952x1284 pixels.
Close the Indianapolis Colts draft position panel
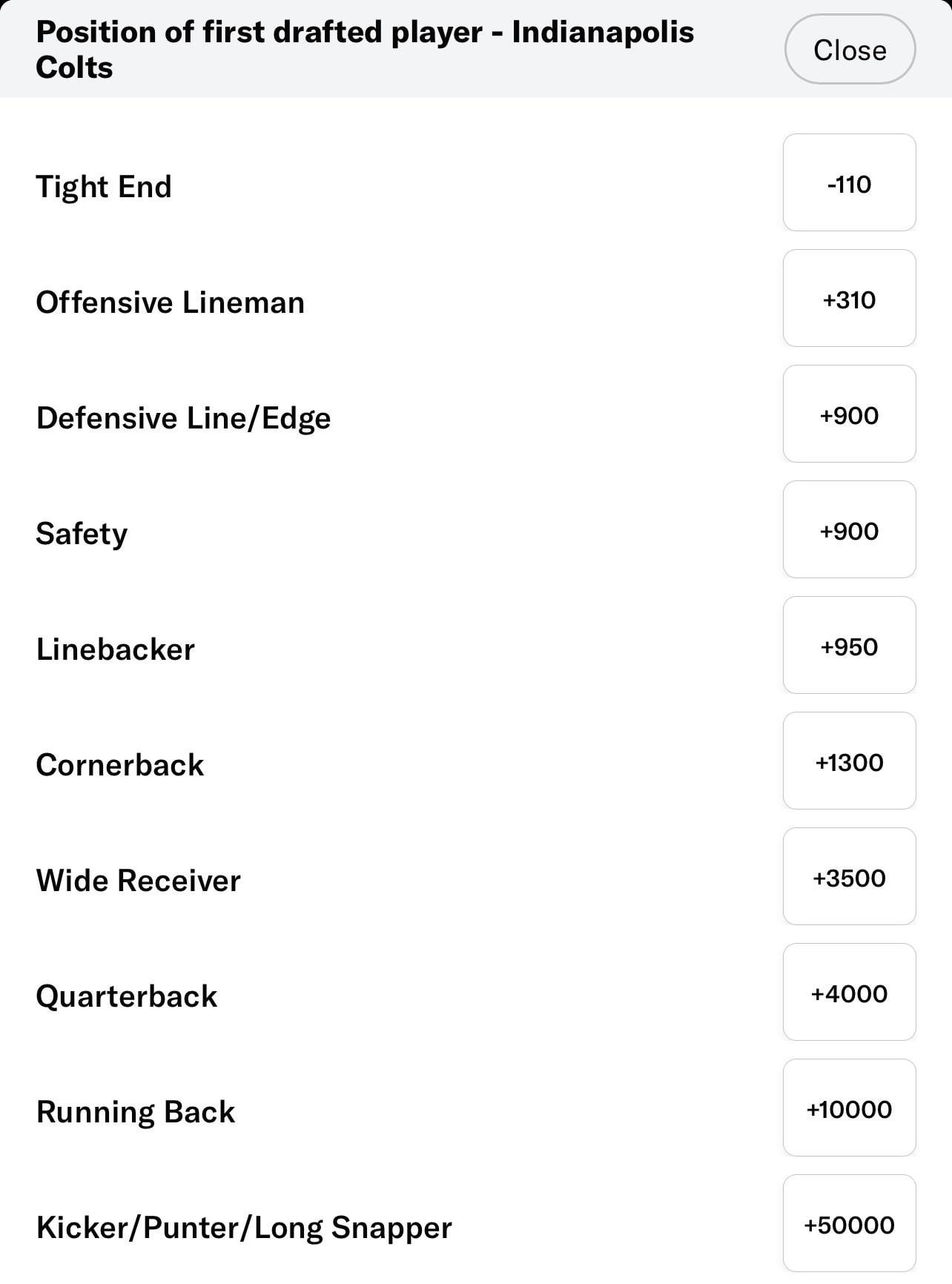[850, 50]
